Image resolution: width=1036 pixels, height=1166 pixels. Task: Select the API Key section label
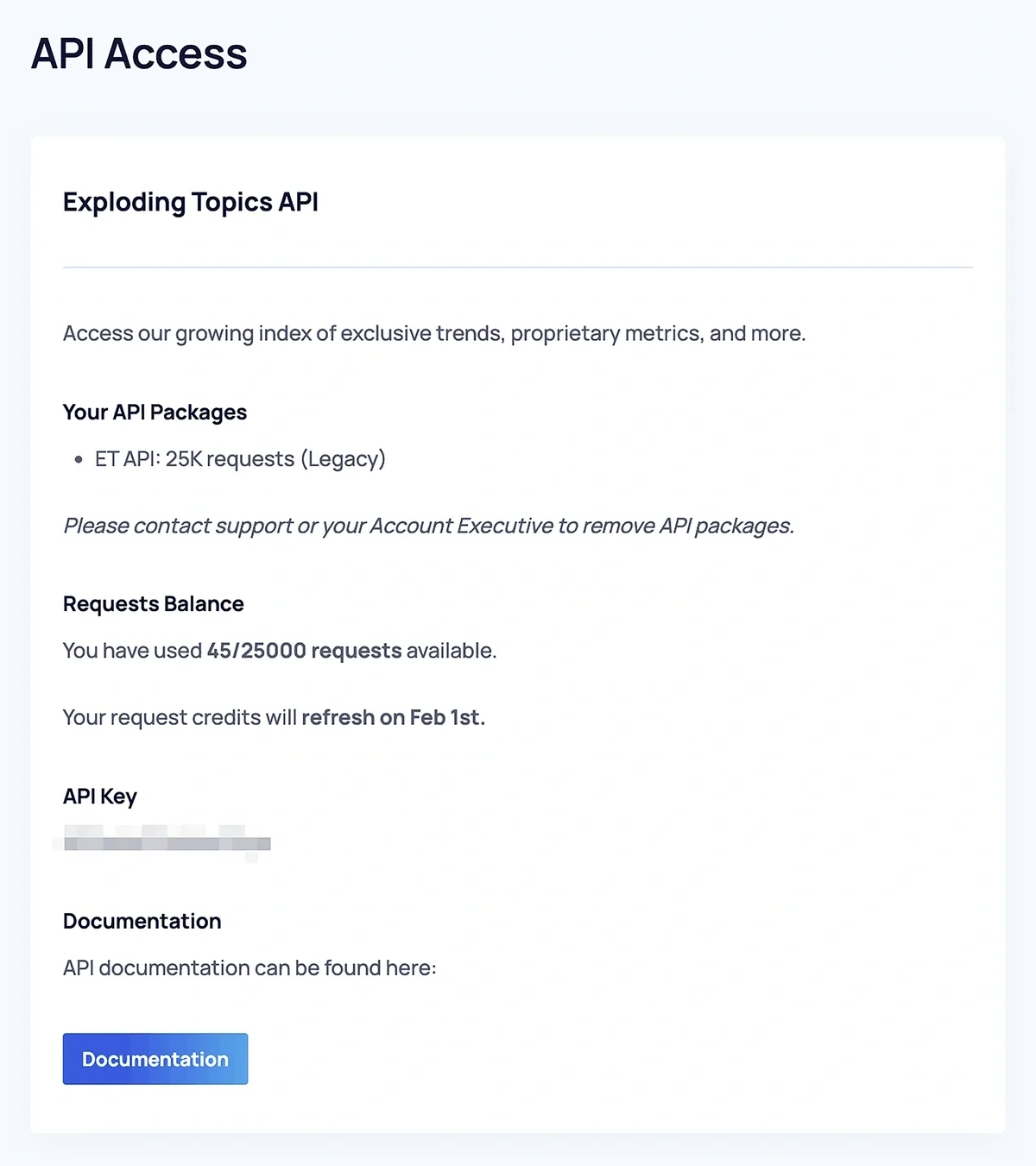tap(99, 796)
